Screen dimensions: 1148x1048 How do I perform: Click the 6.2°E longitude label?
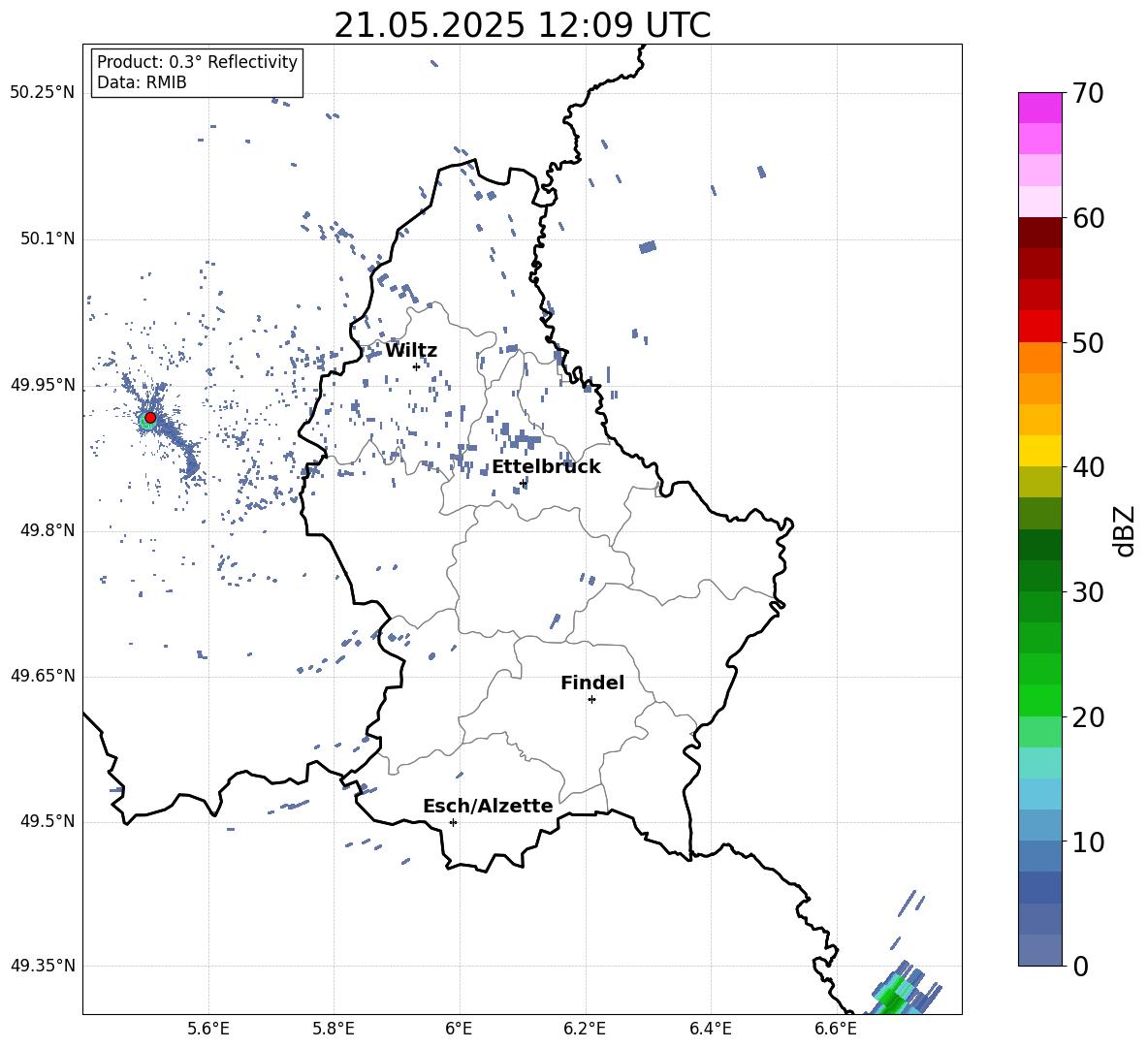(x=585, y=1029)
